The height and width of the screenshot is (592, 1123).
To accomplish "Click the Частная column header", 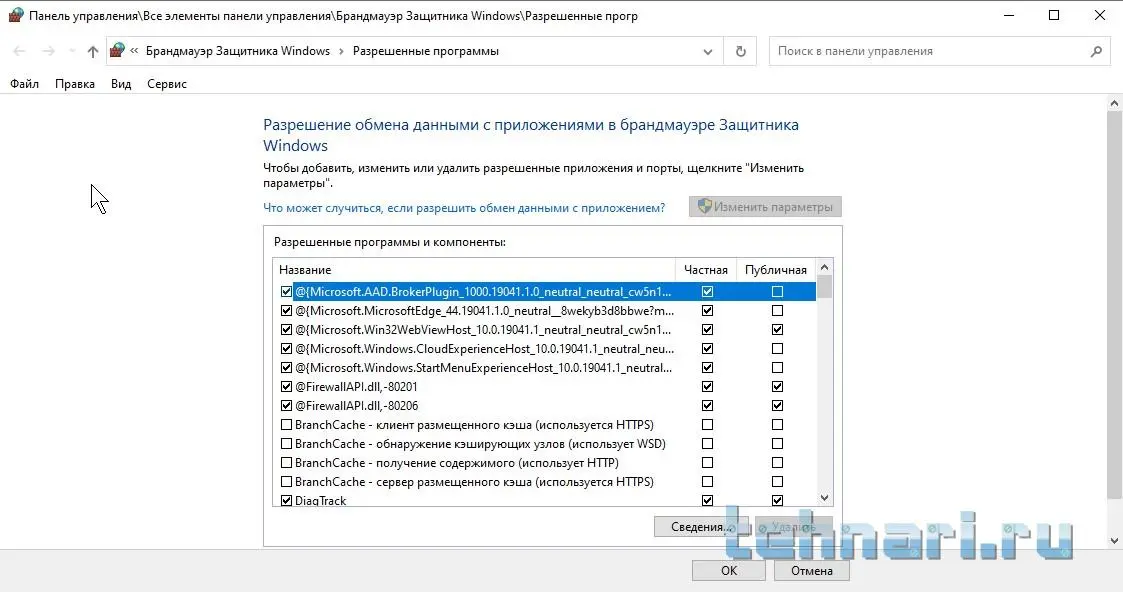I will pyautogui.click(x=705, y=270).
